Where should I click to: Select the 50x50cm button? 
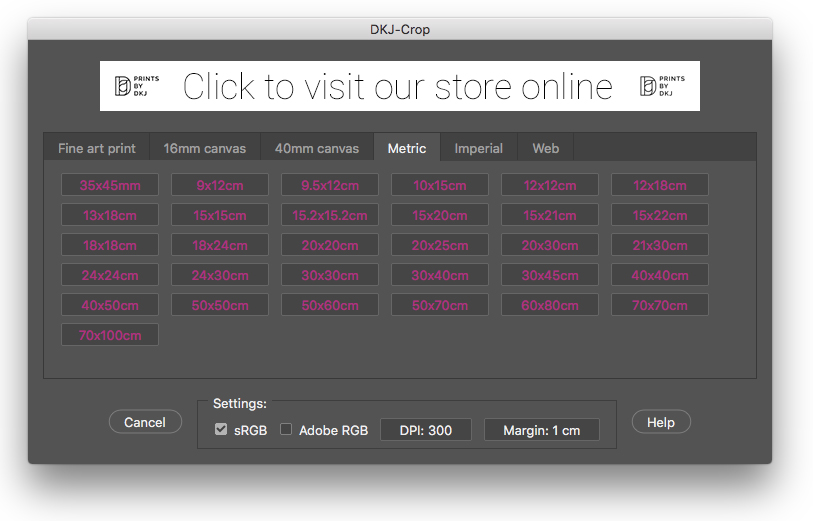coord(220,305)
